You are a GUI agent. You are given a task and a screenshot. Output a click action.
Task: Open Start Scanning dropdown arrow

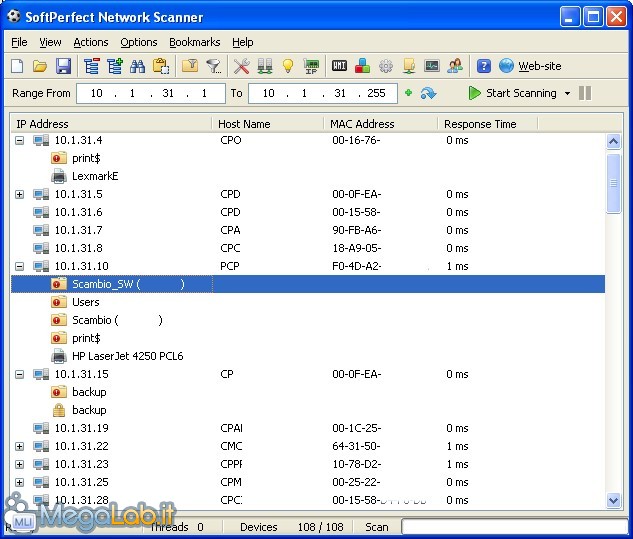pos(567,94)
